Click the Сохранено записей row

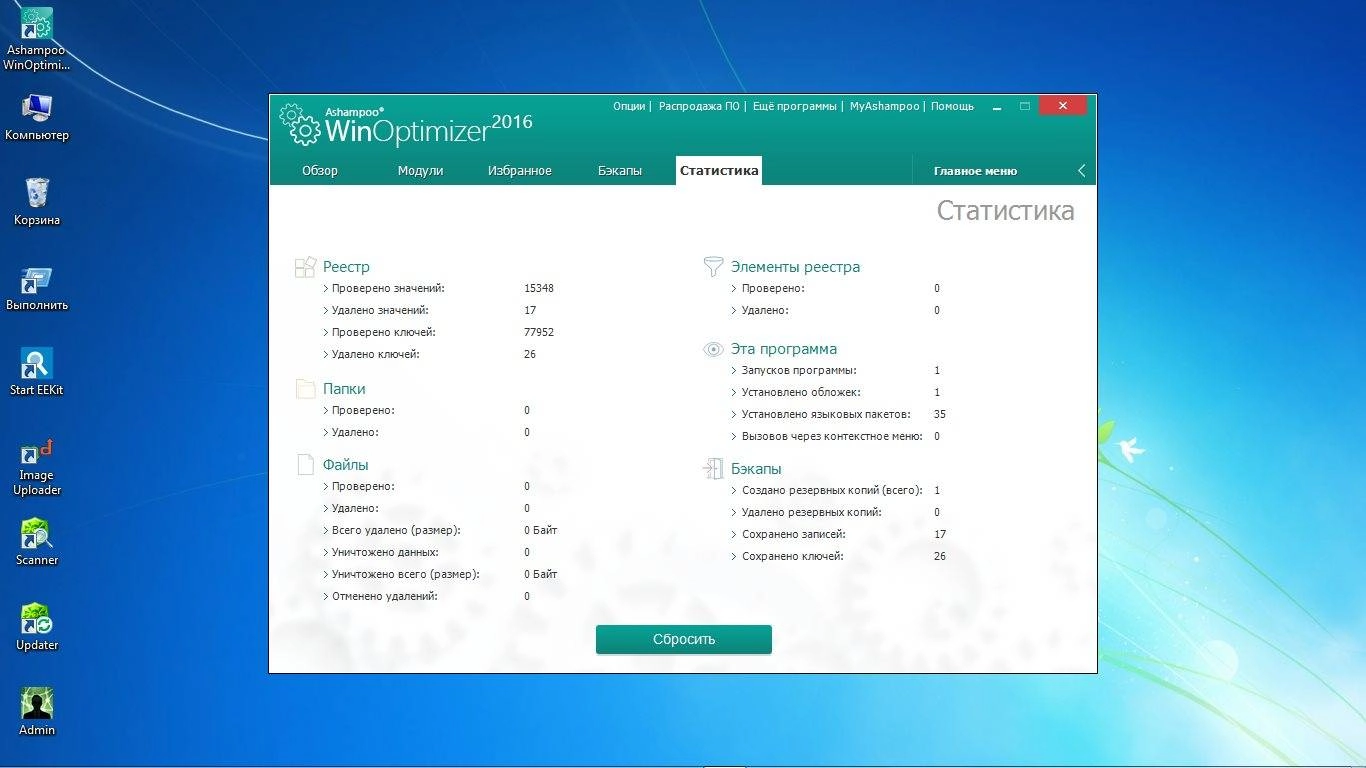(839, 534)
